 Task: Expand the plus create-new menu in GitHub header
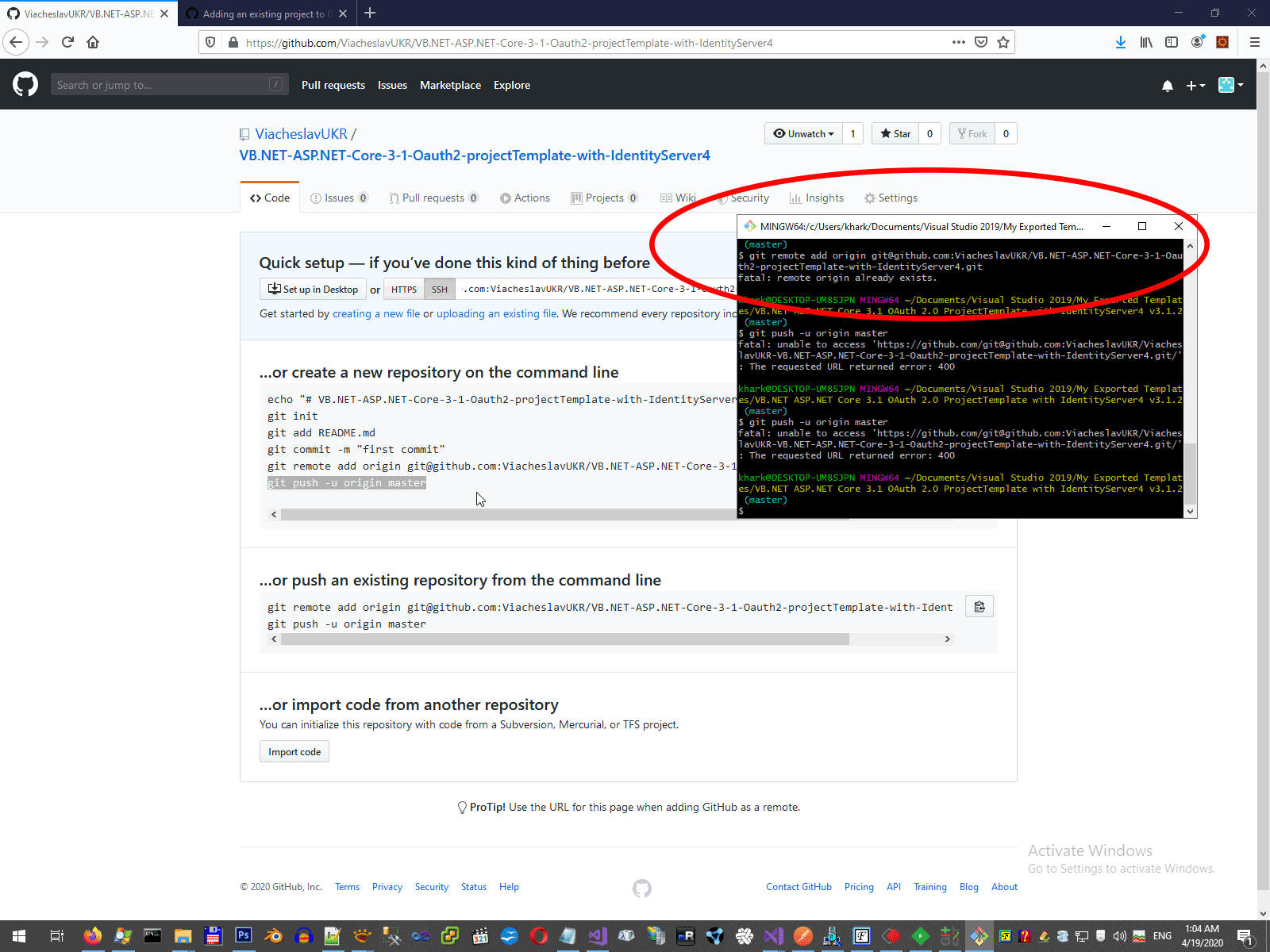tap(1195, 86)
